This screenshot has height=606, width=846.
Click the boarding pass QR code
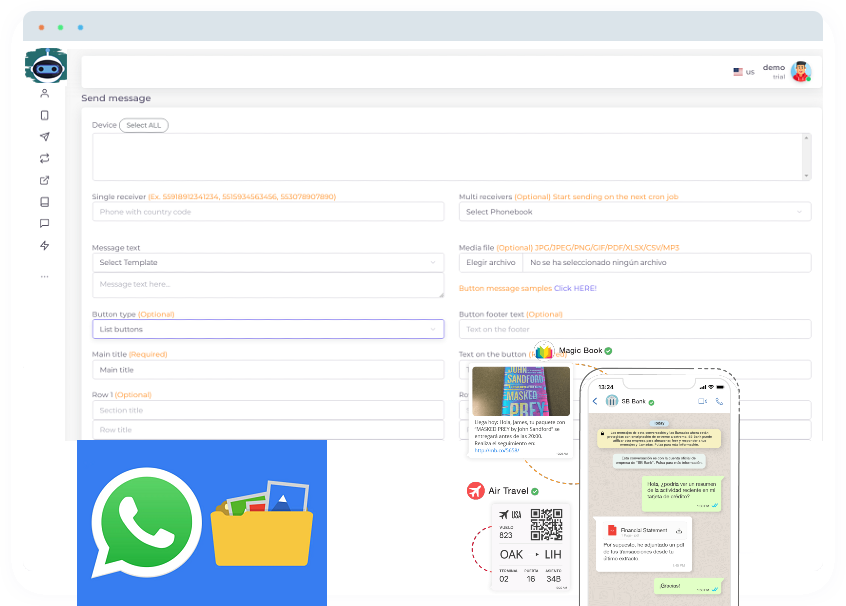coord(547,524)
